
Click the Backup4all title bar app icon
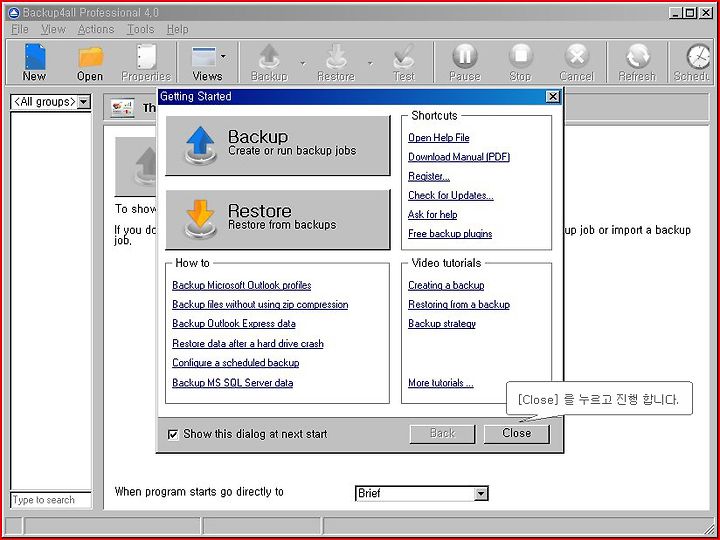14,13
